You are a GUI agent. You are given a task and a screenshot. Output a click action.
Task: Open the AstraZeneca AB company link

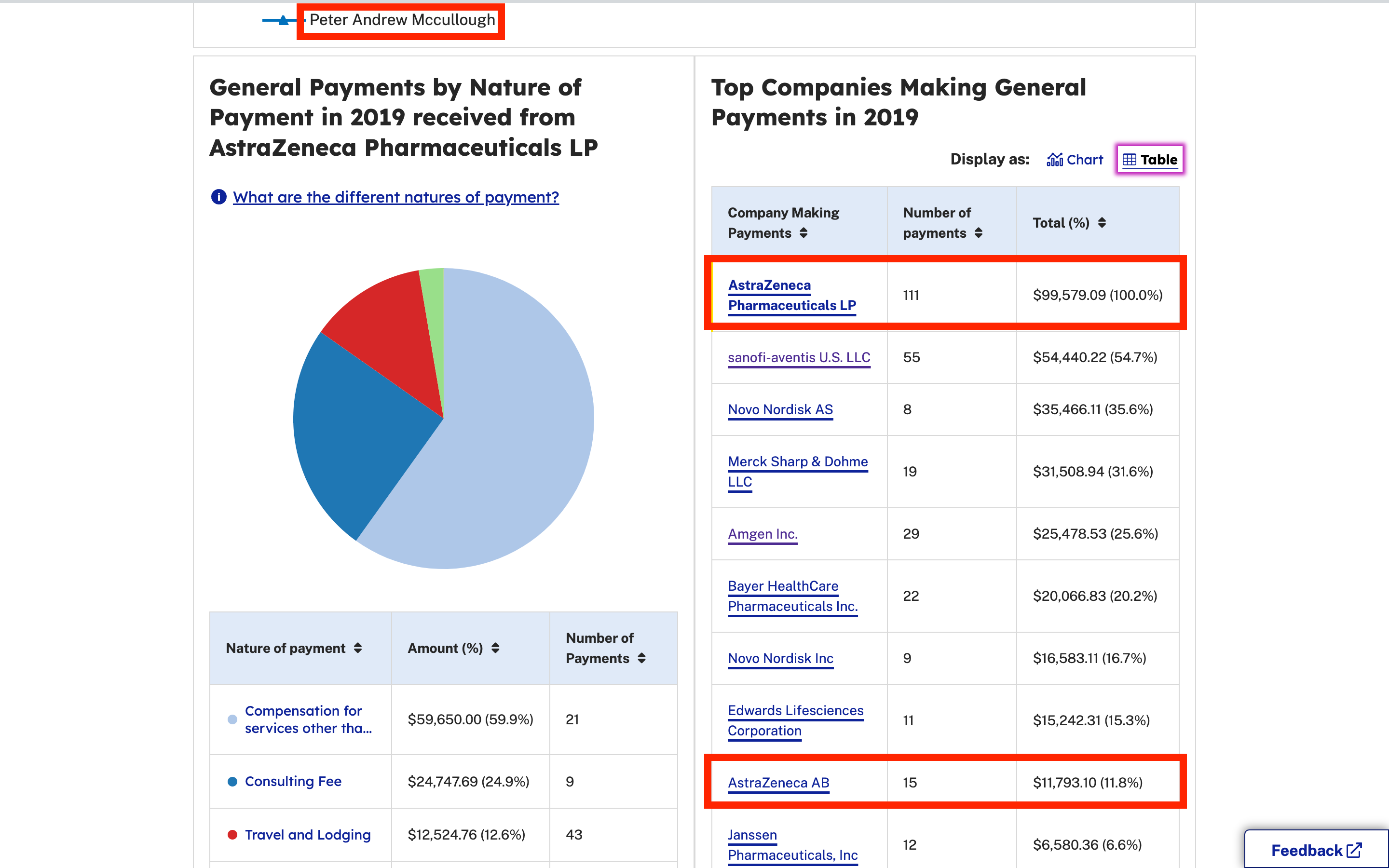click(778, 783)
